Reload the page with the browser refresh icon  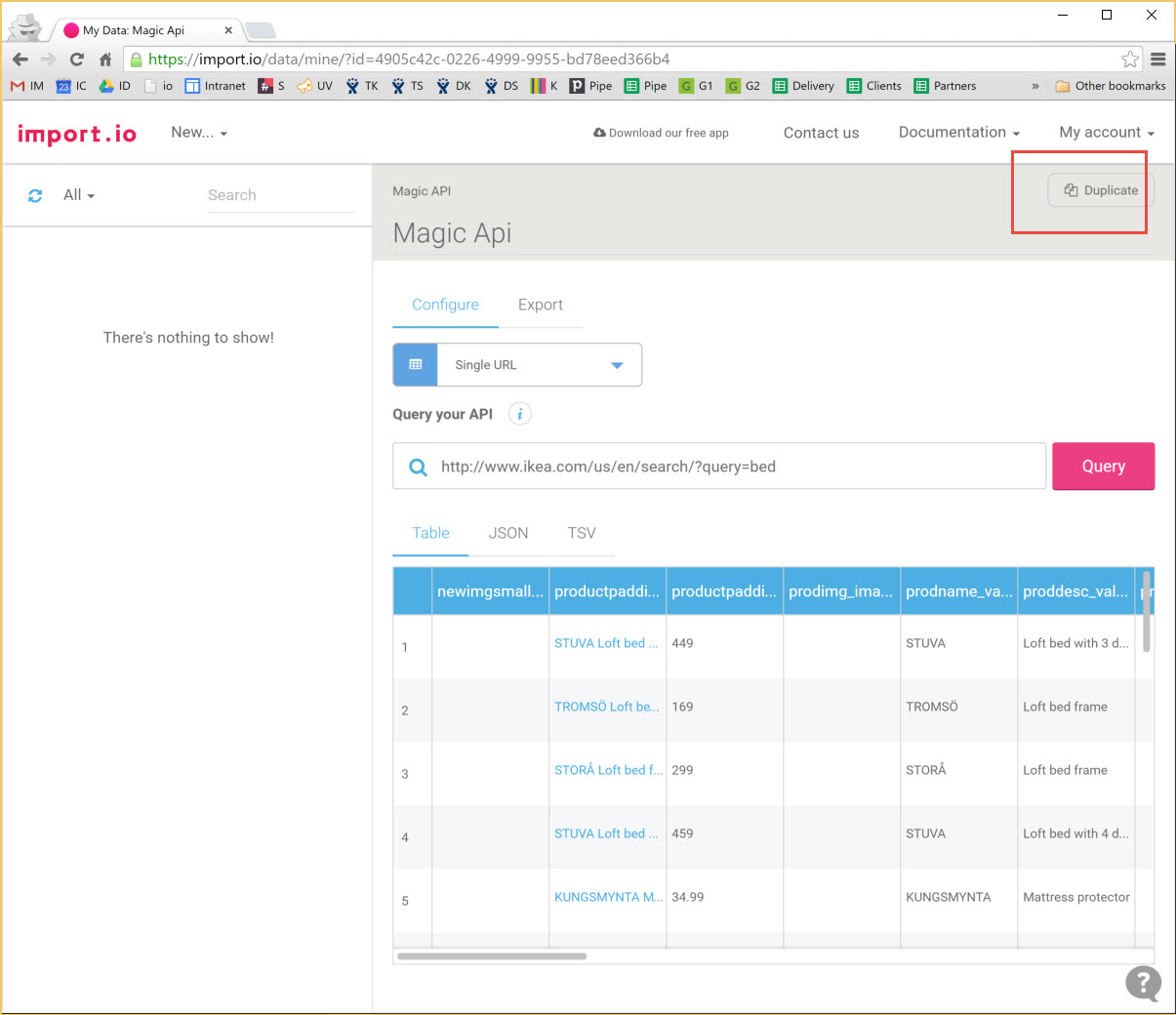click(77, 60)
